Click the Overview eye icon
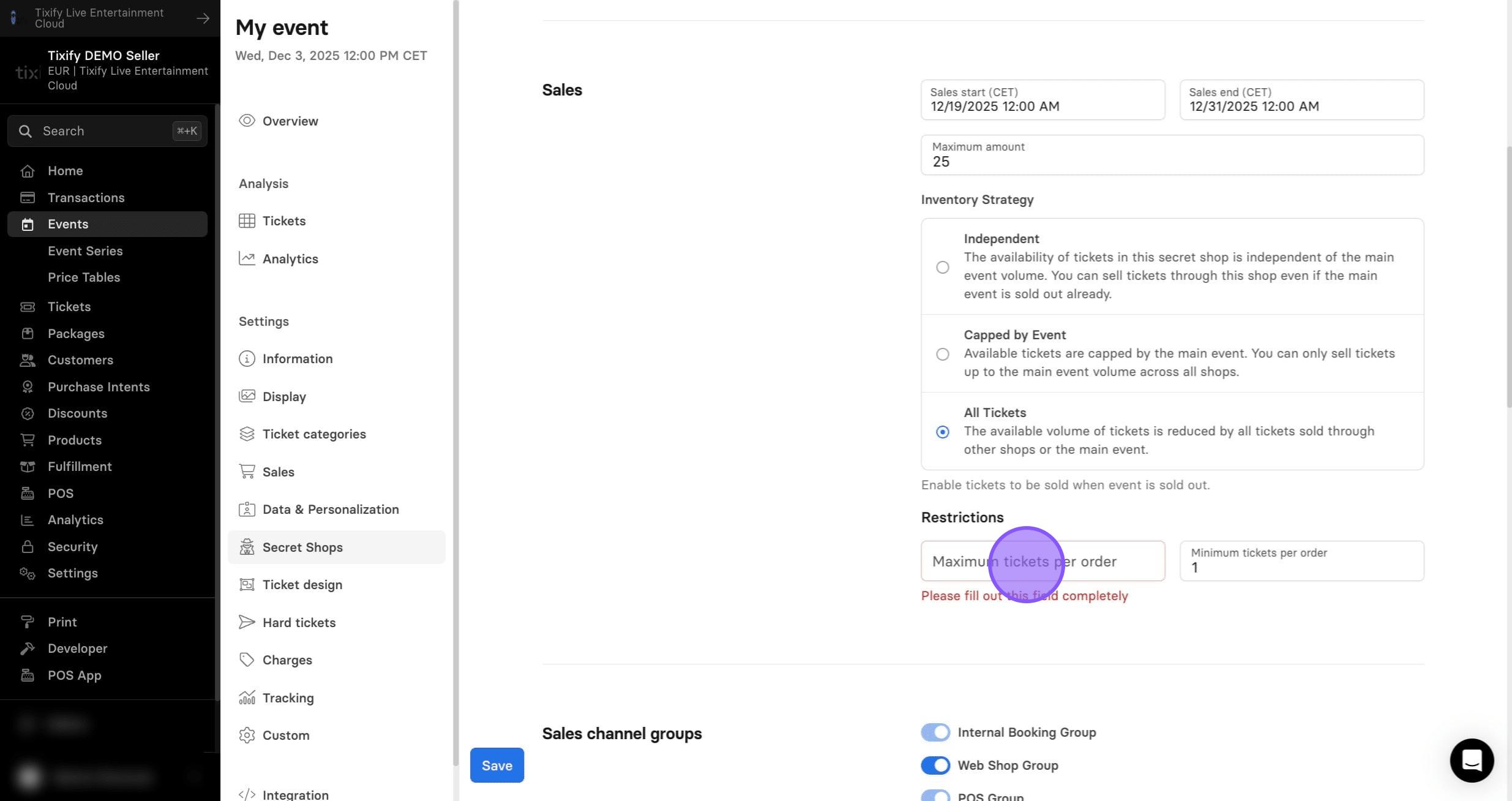The height and width of the screenshot is (801, 1512). tap(247, 121)
